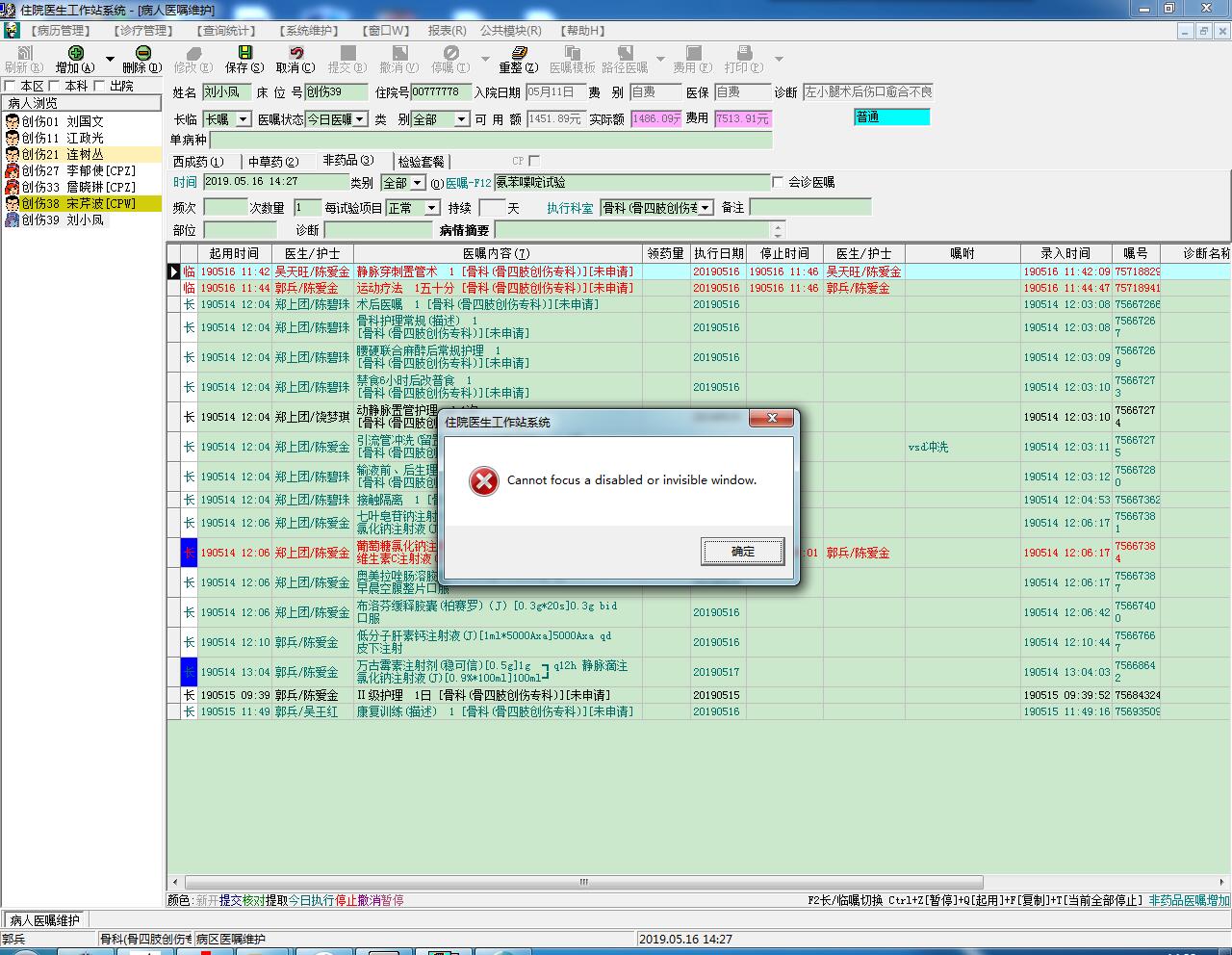This screenshot has height=955, width=1232.
Task: Click the 执行科室 link label
Action: point(570,208)
